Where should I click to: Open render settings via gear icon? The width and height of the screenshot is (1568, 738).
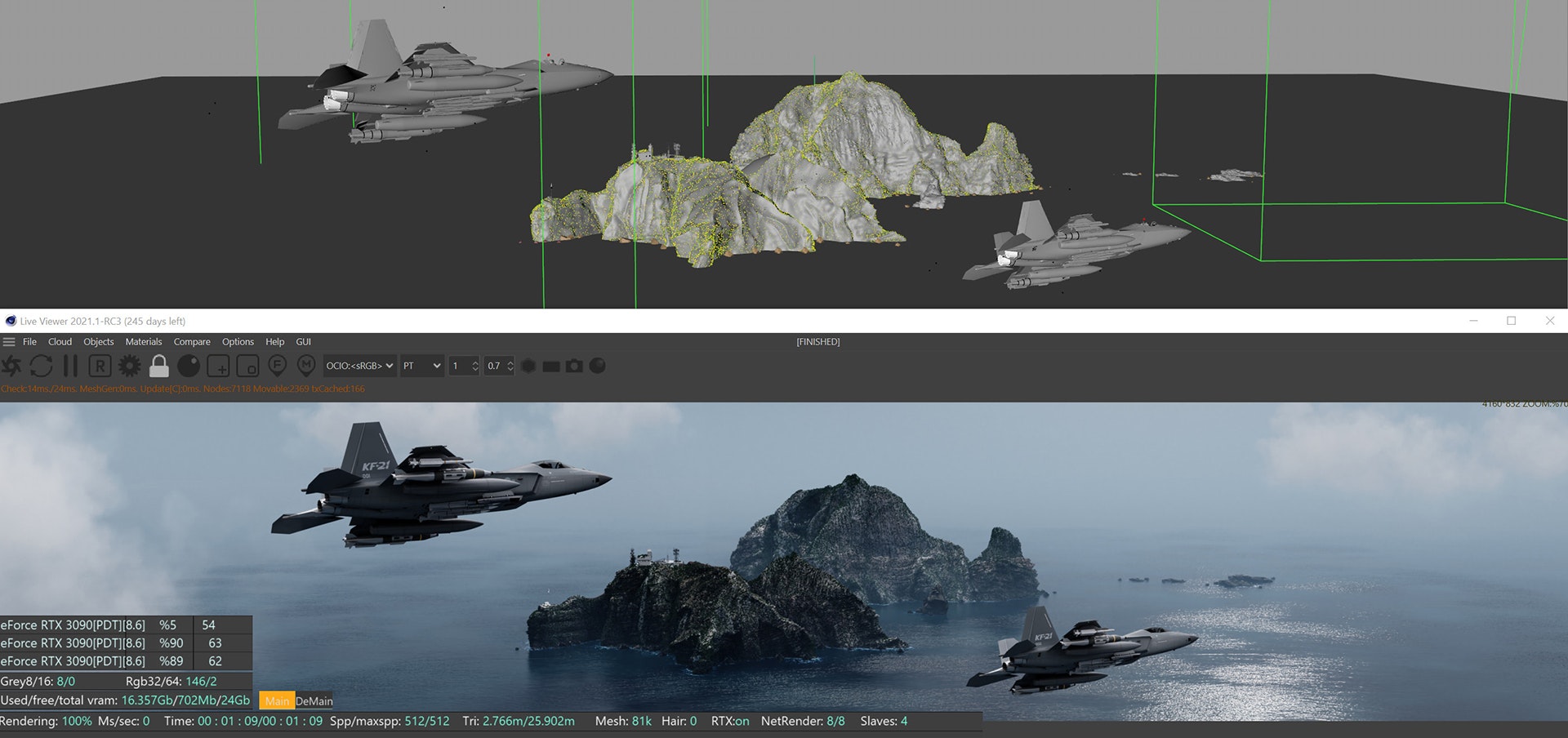click(x=129, y=366)
